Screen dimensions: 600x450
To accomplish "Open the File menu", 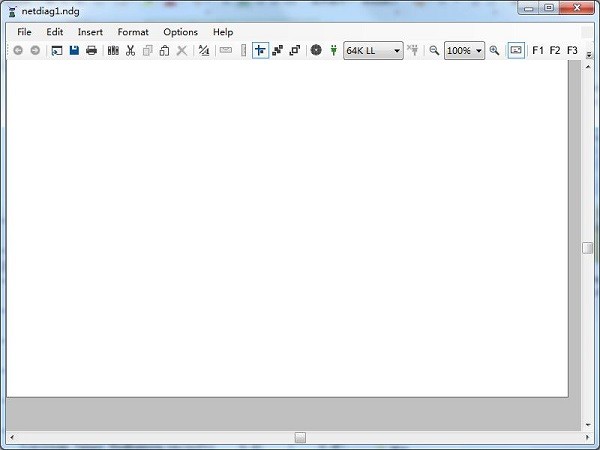I will coord(24,32).
